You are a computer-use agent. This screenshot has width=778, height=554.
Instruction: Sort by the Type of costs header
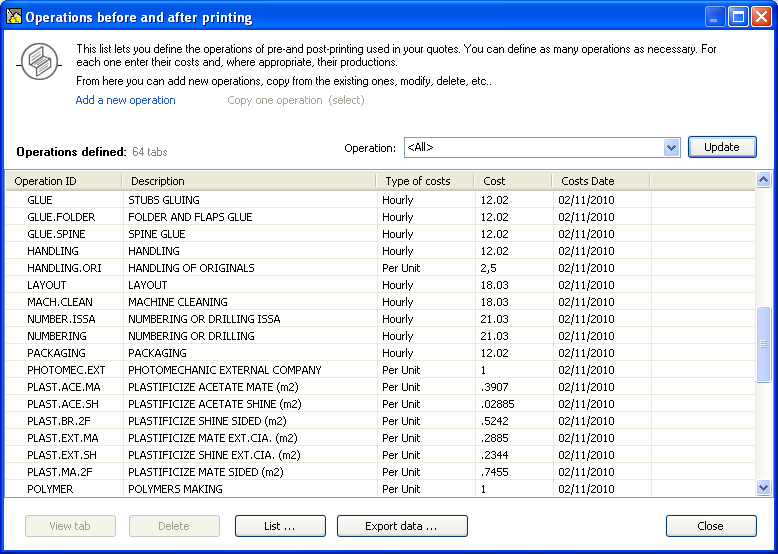coord(425,182)
